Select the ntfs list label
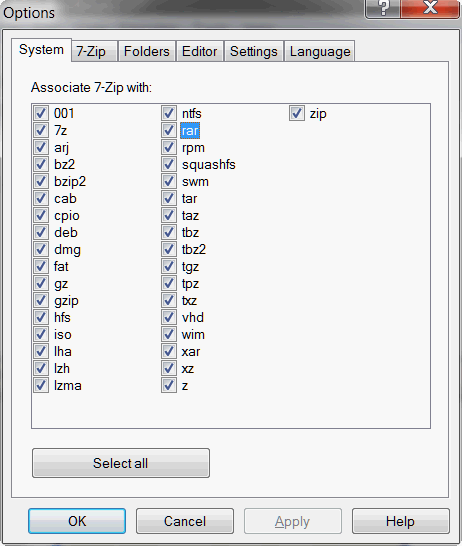Viewport: 462px width, 546px height. point(191,113)
